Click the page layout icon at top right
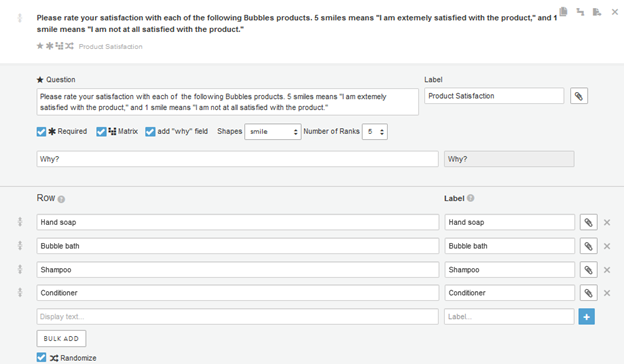Viewport: 624px width, 364px height. [597, 12]
